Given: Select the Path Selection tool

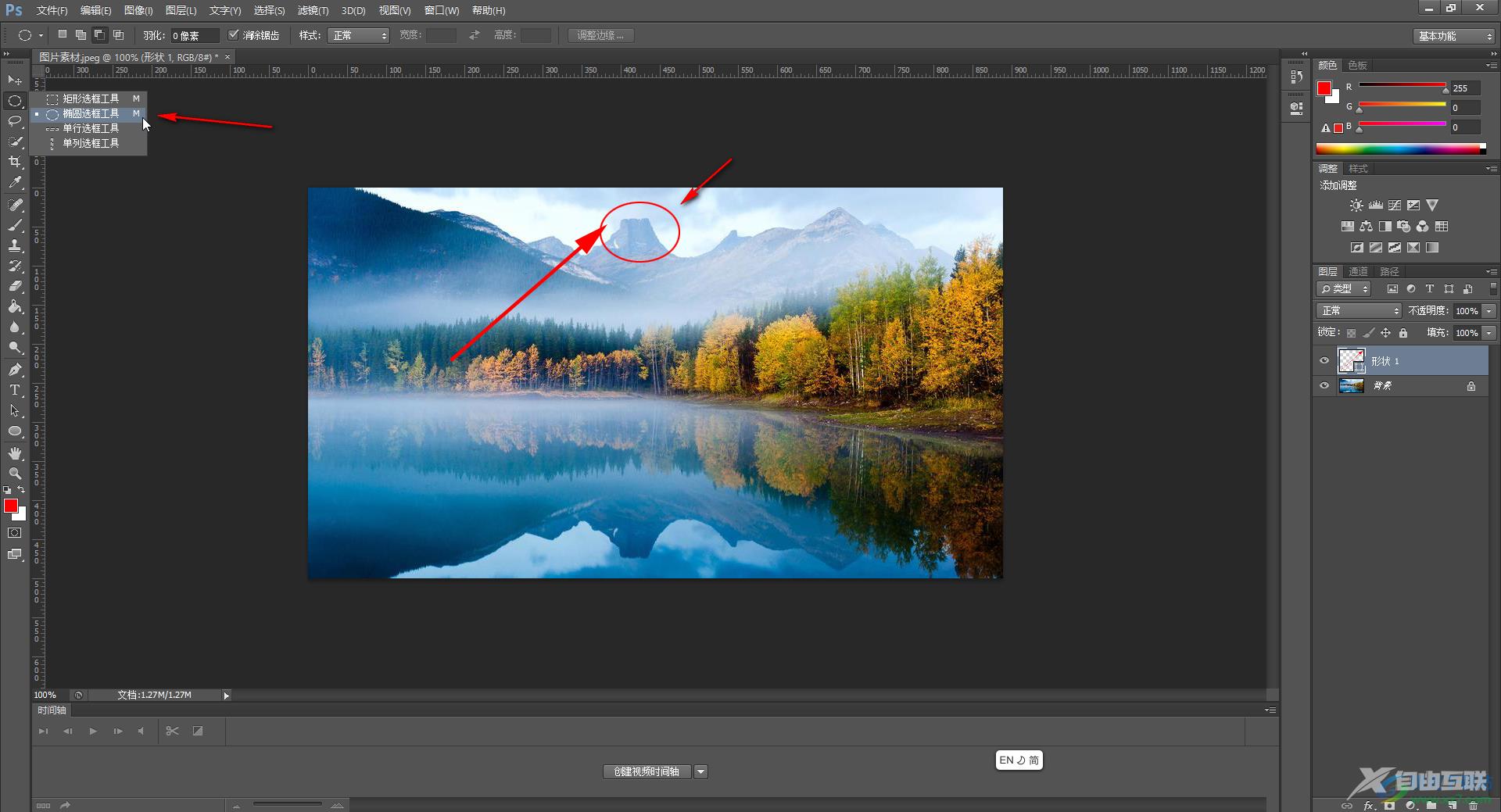Looking at the screenshot, I should [15, 410].
